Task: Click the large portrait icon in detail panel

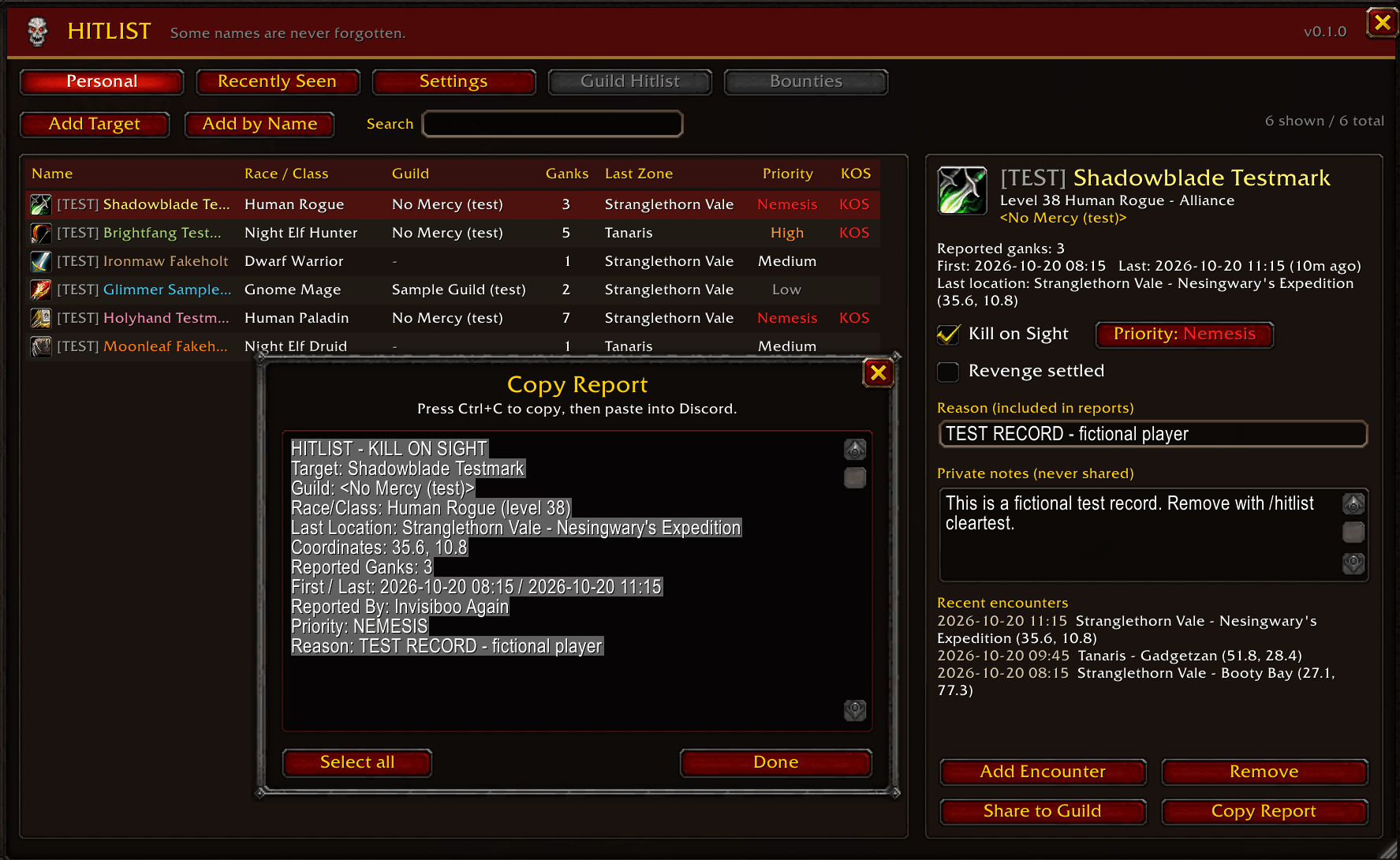Action: [x=961, y=190]
